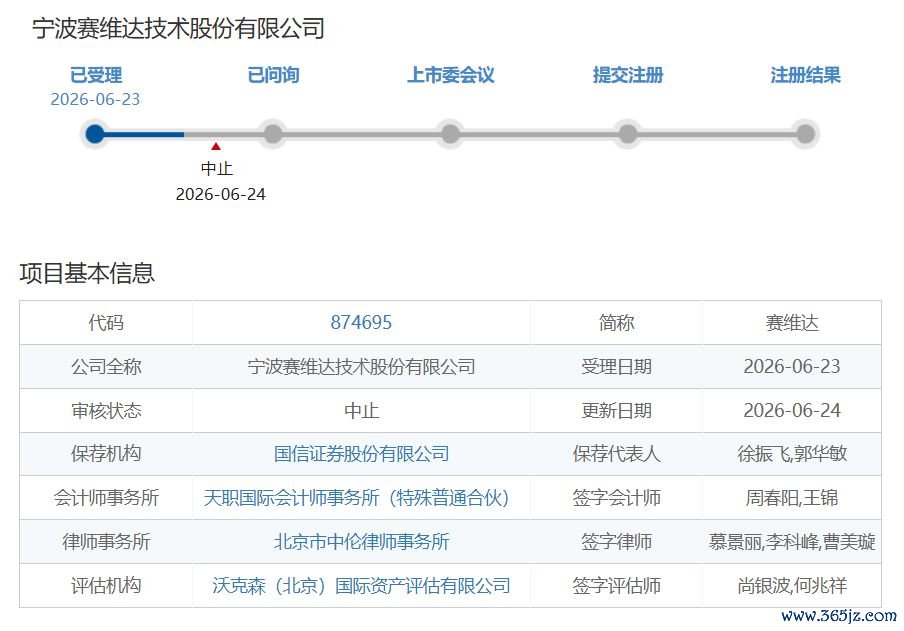Select the 已受理 stage label
Screen dimensions: 904x631
click(x=96, y=75)
